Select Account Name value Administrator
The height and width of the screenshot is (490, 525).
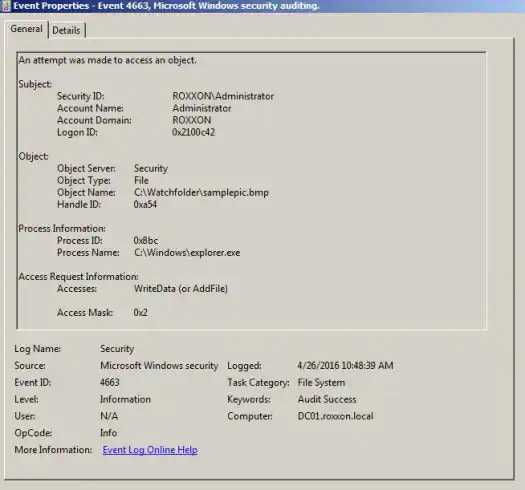[x=202, y=108]
